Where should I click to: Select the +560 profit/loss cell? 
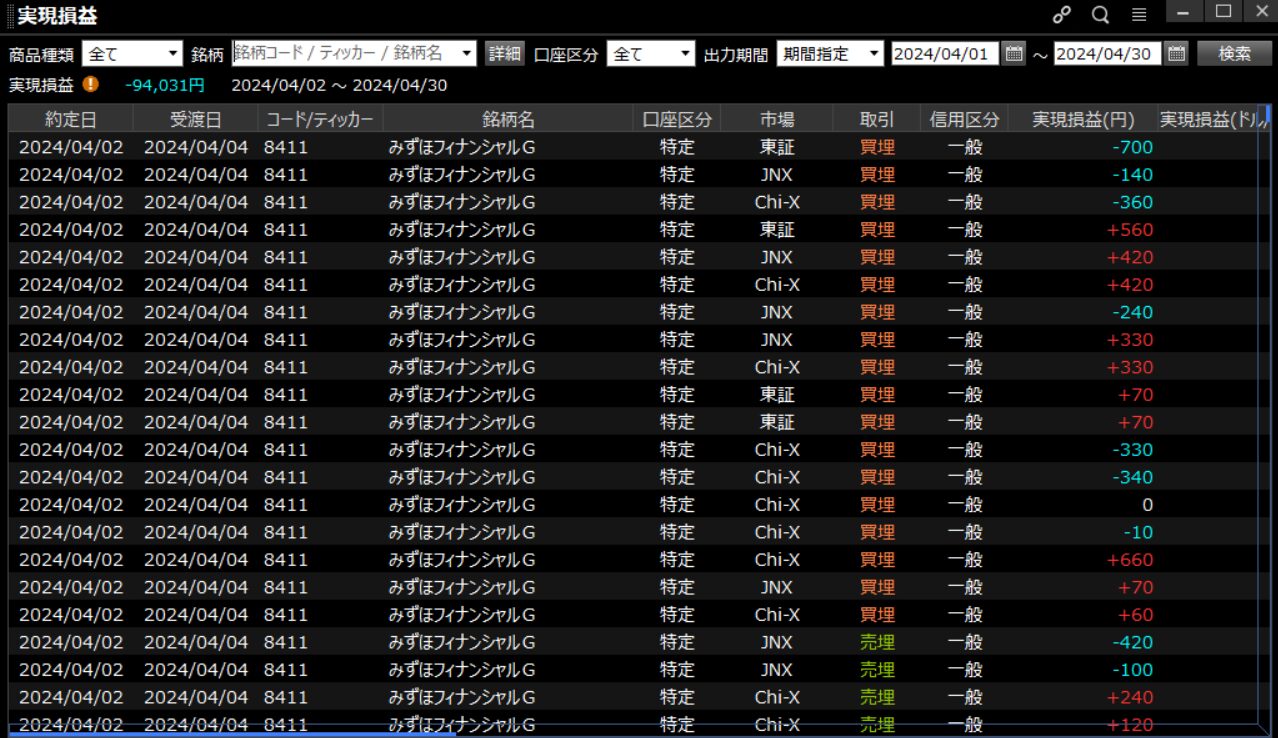pyautogui.click(x=1130, y=229)
